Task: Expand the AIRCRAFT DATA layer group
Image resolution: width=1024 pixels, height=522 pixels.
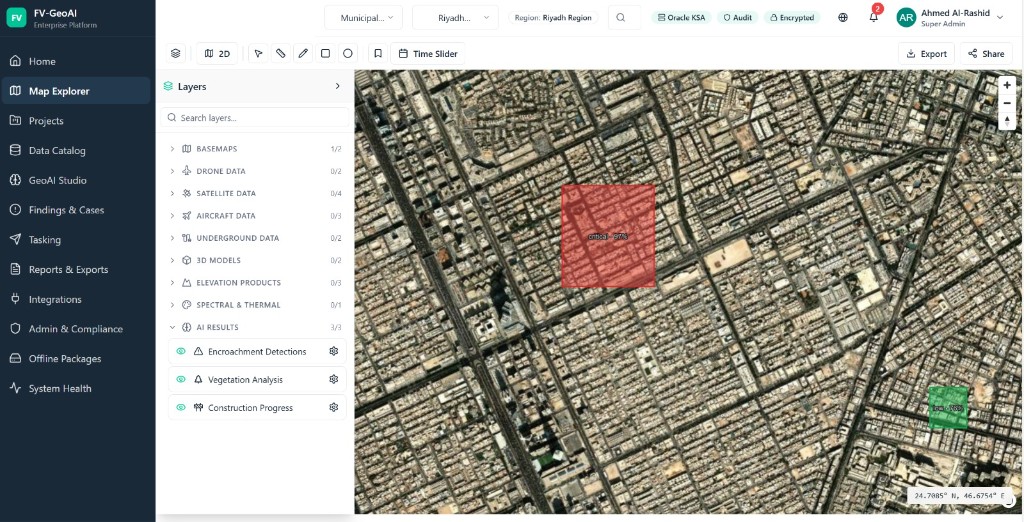Action: (x=172, y=216)
